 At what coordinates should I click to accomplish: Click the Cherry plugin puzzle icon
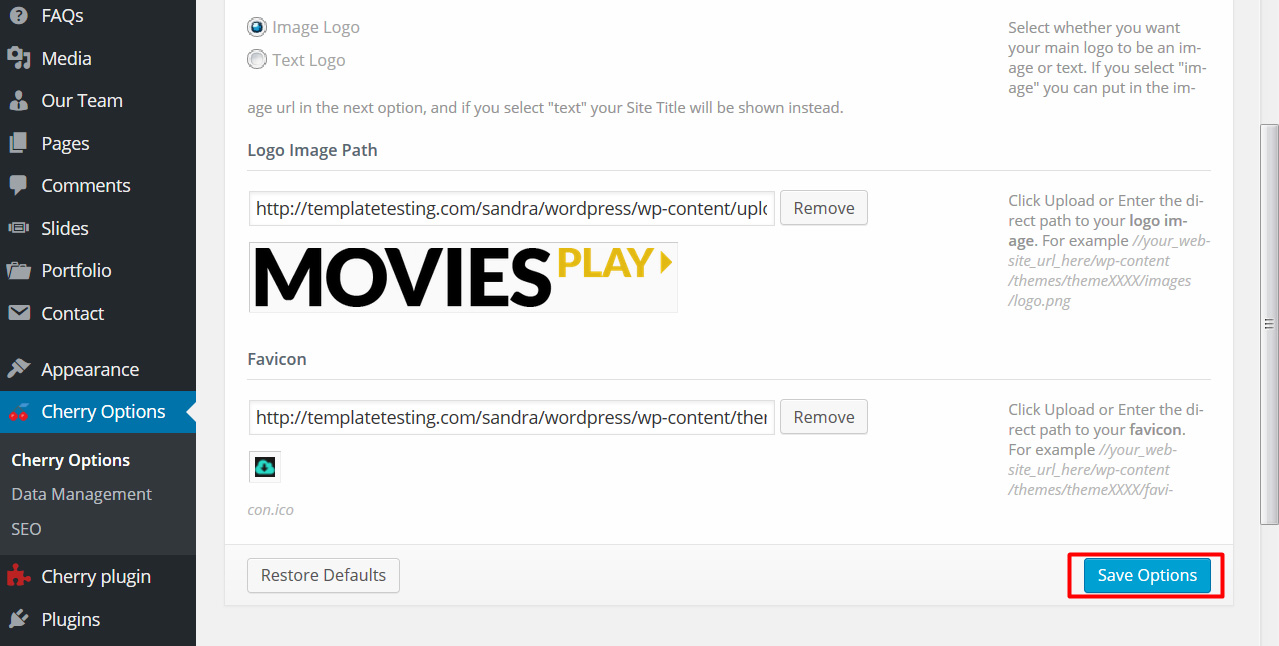[18, 576]
